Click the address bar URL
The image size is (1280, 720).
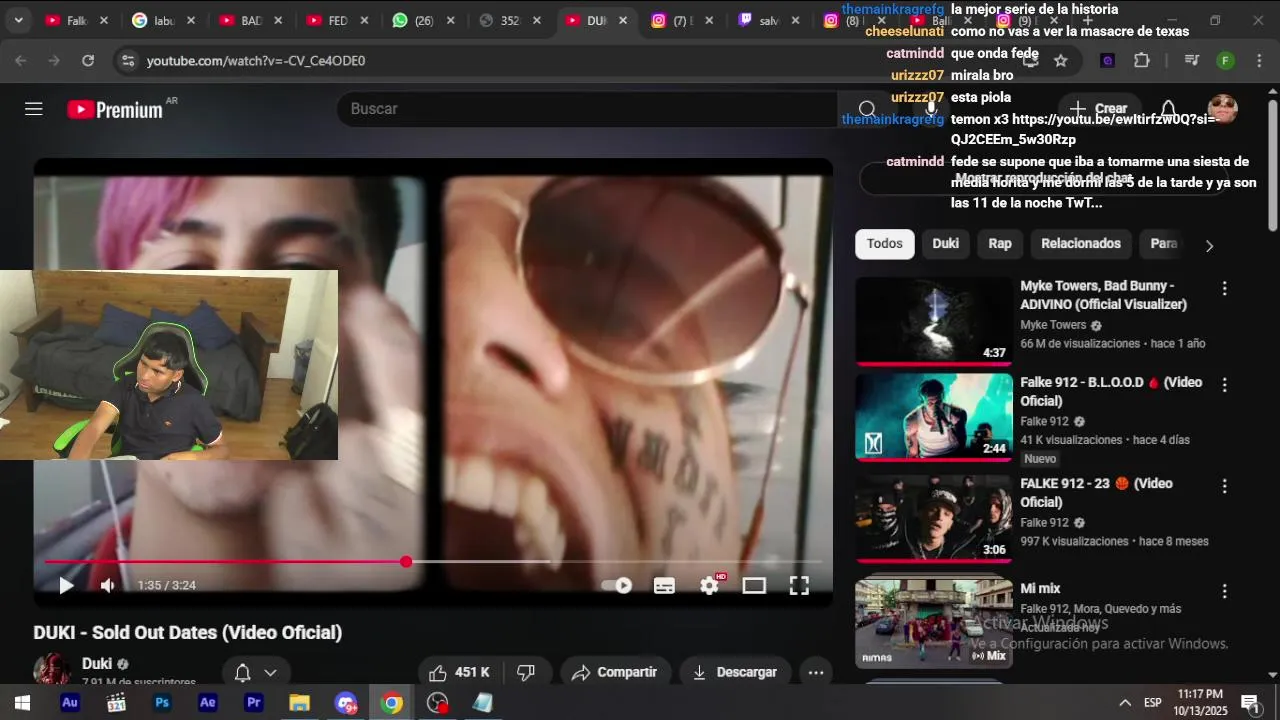(256, 61)
